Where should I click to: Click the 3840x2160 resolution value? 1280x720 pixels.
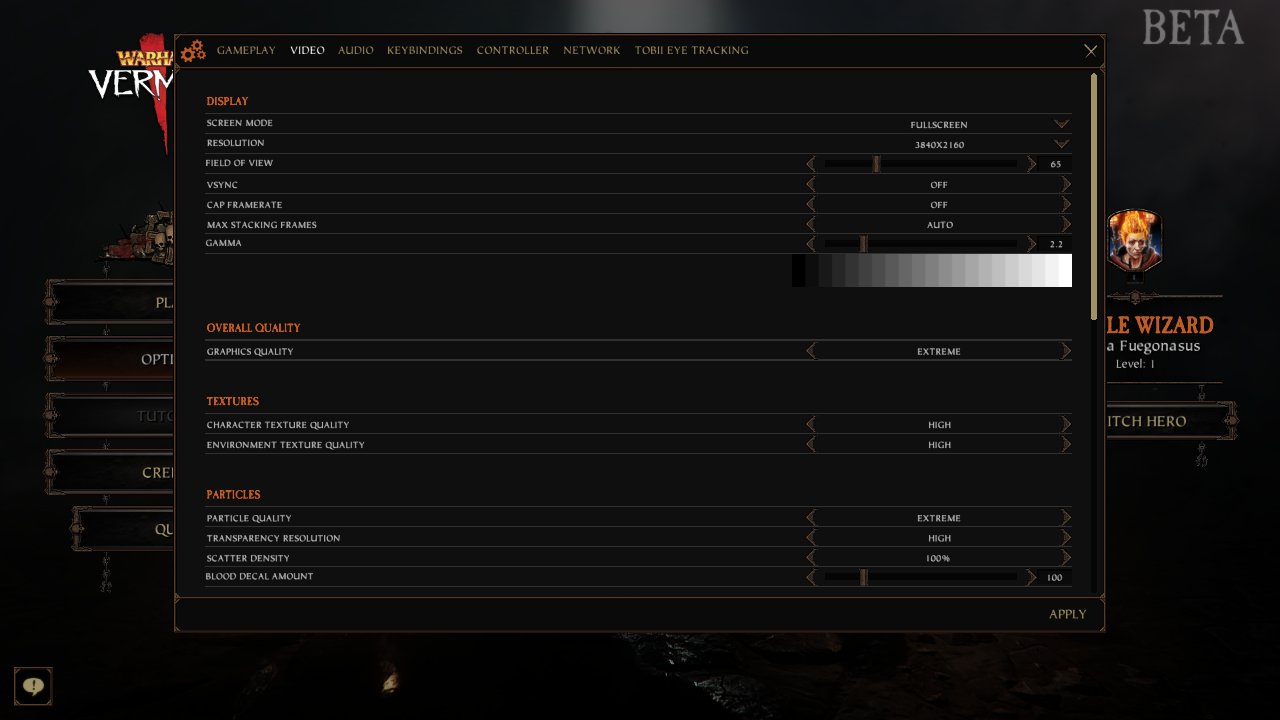939,145
